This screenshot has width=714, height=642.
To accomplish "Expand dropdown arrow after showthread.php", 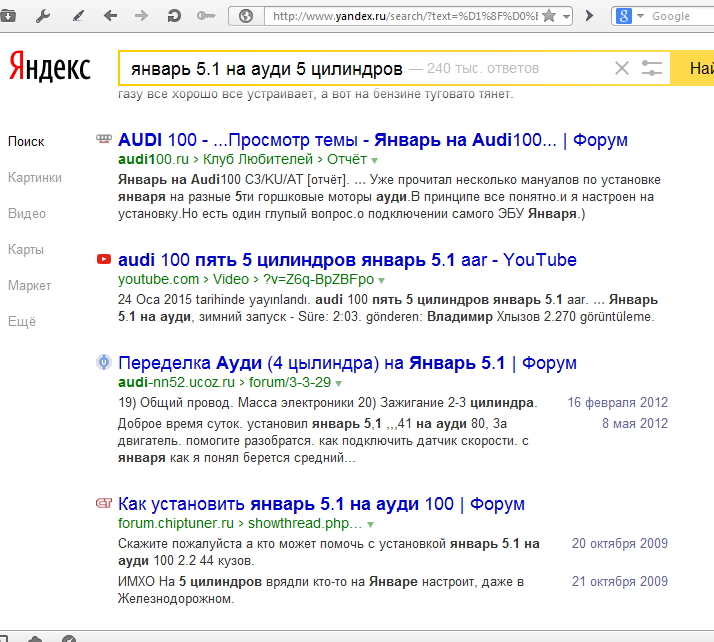I will point(371,525).
